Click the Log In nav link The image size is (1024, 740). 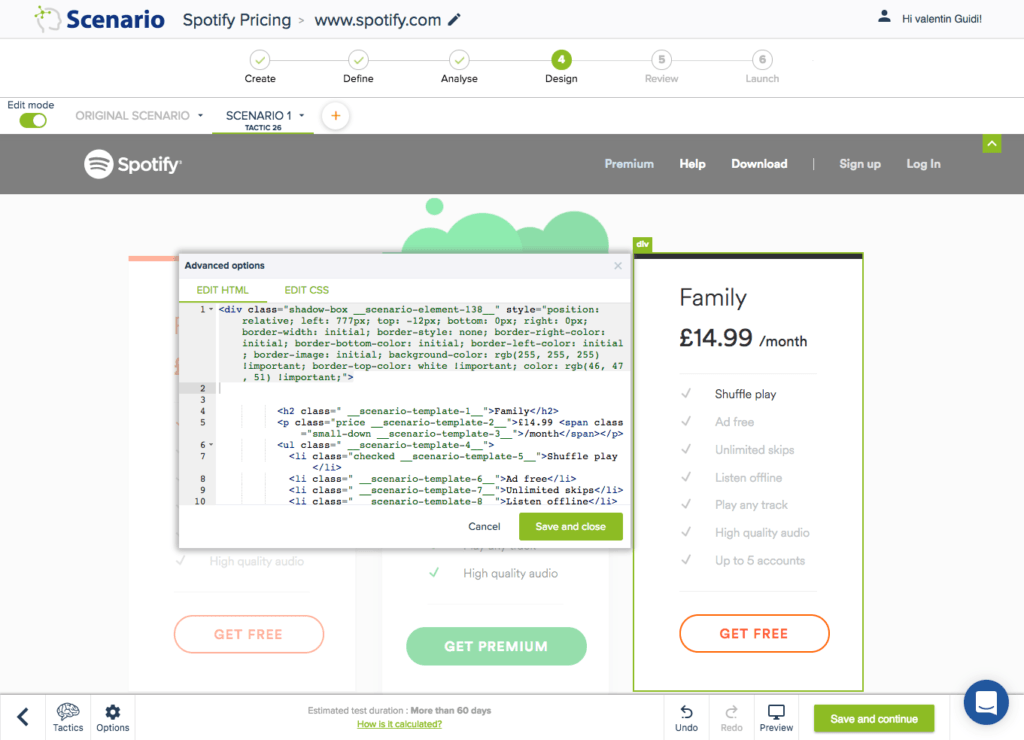click(923, 164)
